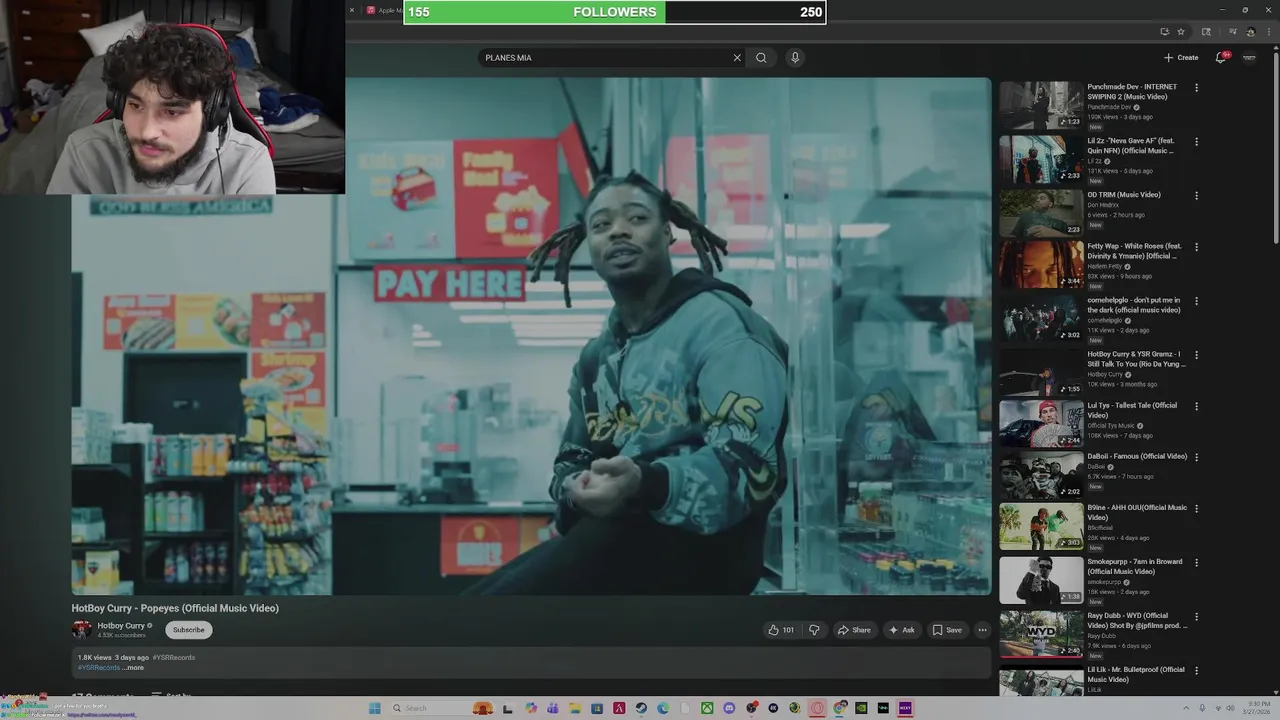Open Lul Tys Tallest Tale thumbnail
Viewport: 1280px width, 720px height.
point(1041,423)
